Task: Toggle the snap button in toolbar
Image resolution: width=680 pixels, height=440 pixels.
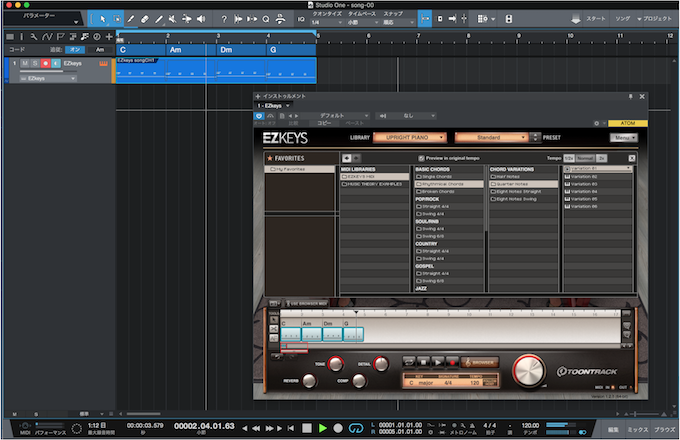Action: [425, 19]
